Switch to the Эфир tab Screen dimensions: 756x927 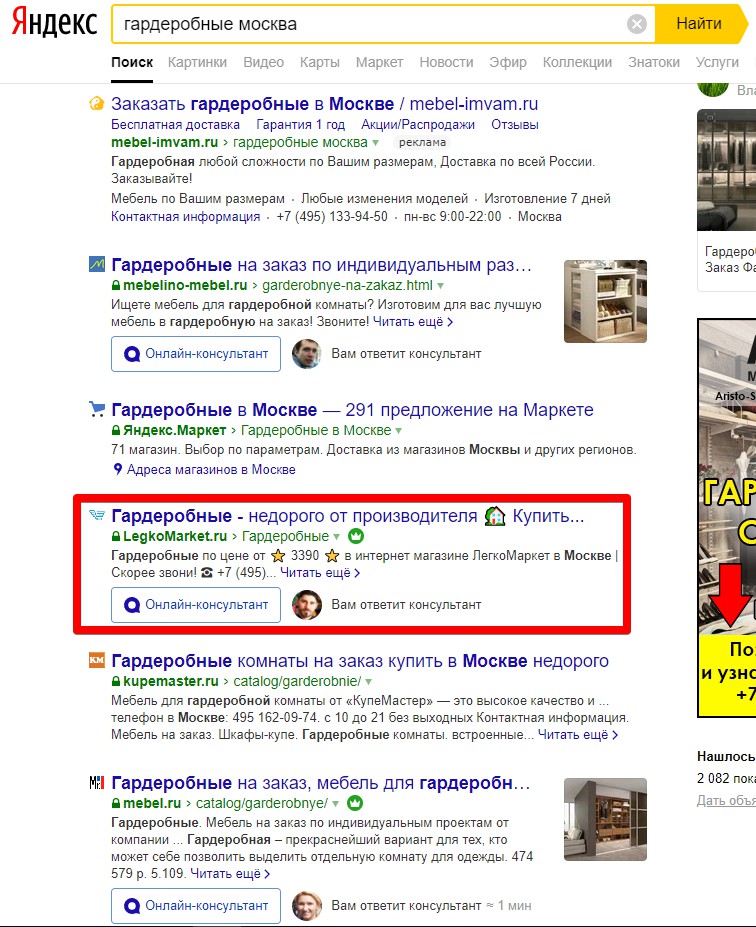click(x=508, y=62)
